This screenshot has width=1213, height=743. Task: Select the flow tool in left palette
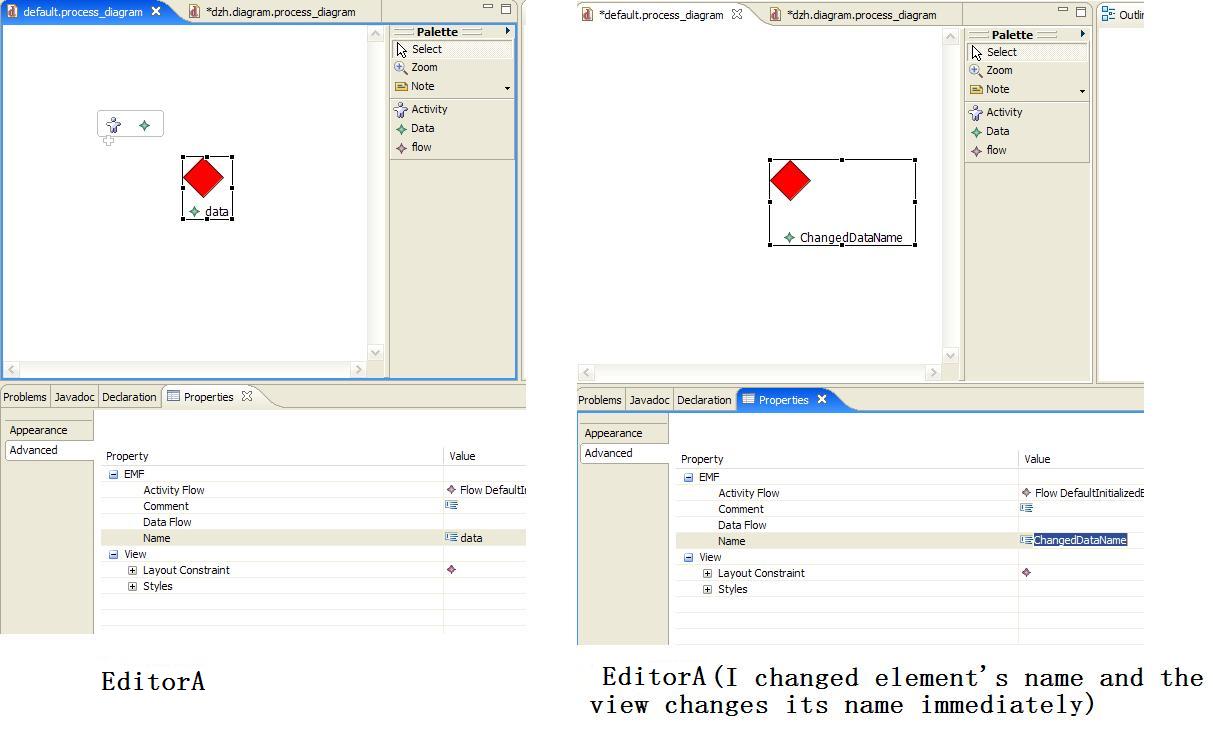click(414, 148)
